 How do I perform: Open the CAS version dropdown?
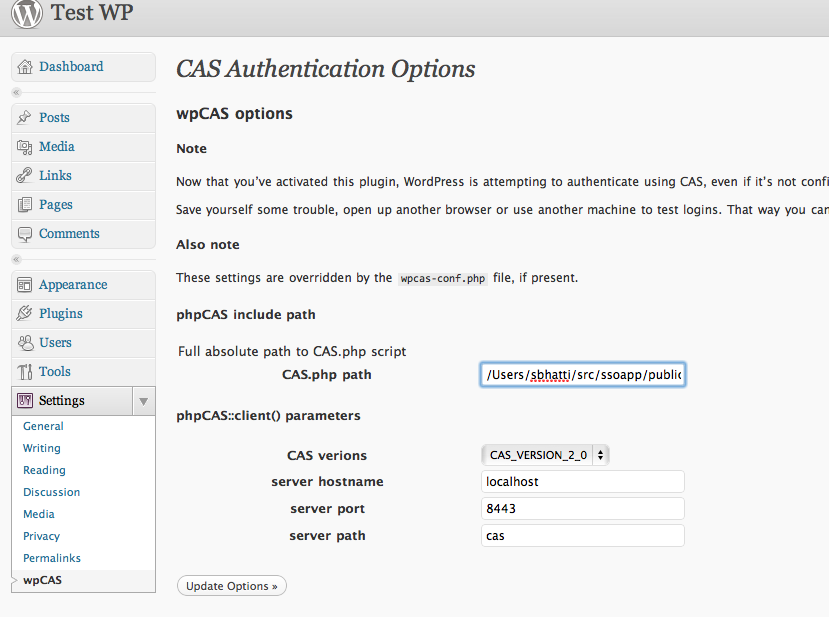point(545,455)
